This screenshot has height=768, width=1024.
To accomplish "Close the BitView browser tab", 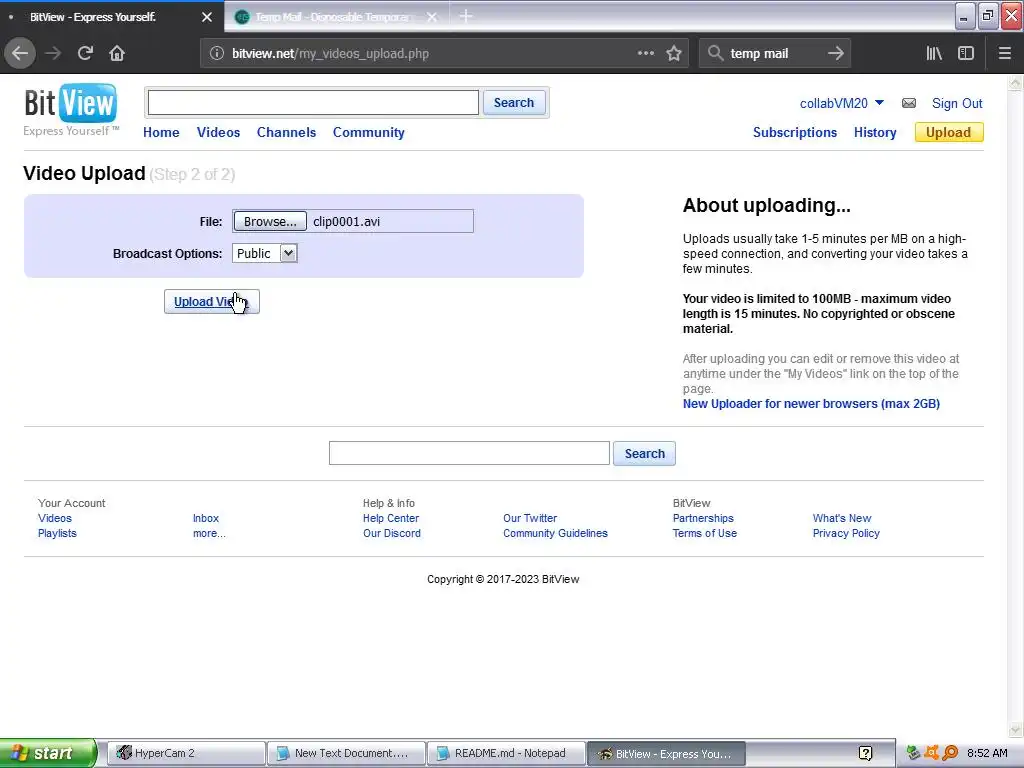I will [x=206, y=17].
